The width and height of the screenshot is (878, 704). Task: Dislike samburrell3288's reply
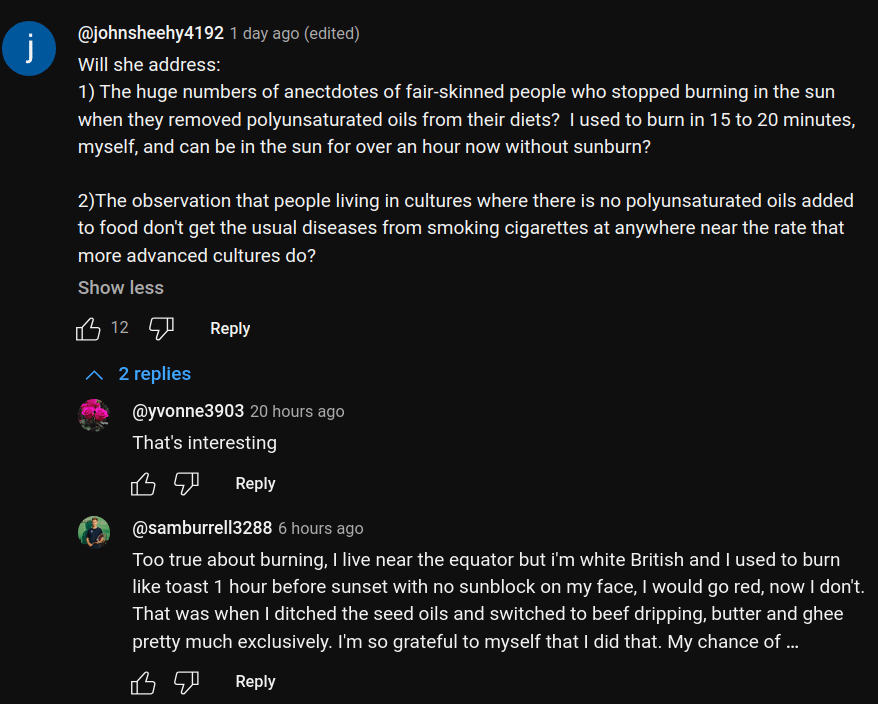pos(187,682)
